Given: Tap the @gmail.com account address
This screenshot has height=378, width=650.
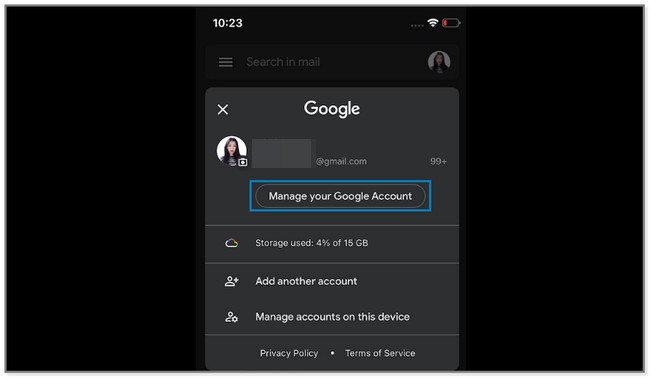Looking at the screenshot, I should pos(341,161).
